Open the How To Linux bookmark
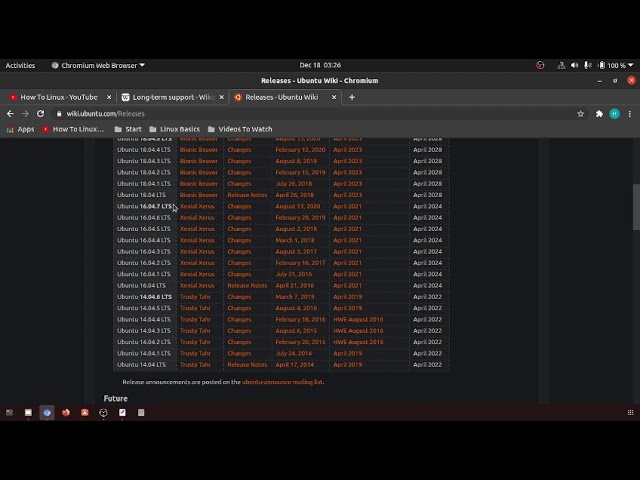640x480 pixels. coord(73,129)
